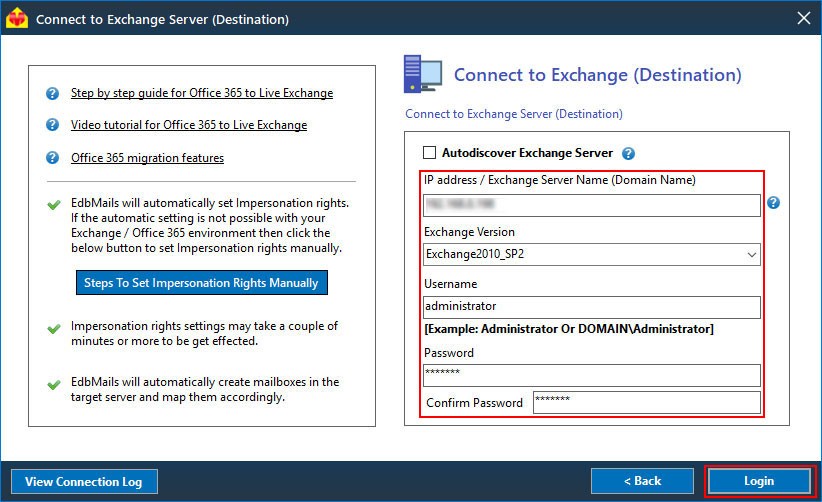Open Video tutorial for Office 365 link
The height and width of the screenshot is (502, 822).
[x=189, y=125]
